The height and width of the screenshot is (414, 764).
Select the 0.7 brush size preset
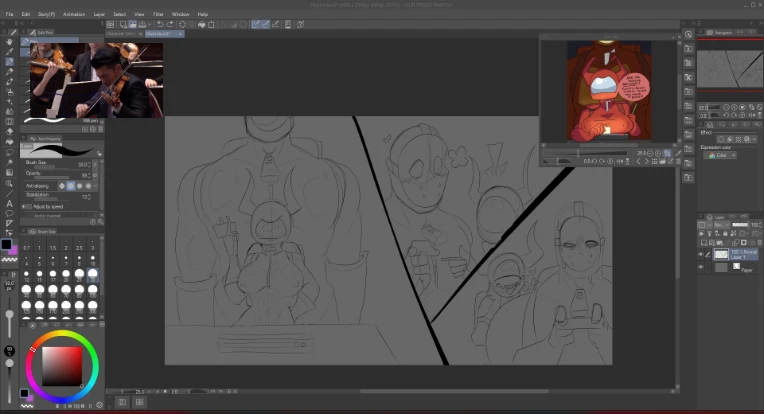point(26,244)
